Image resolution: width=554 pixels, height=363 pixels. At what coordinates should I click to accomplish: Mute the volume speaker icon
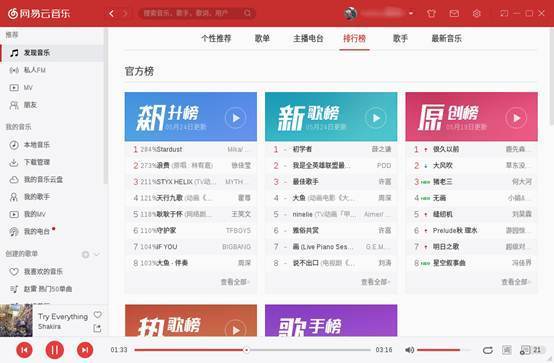[x=409, y=350]
